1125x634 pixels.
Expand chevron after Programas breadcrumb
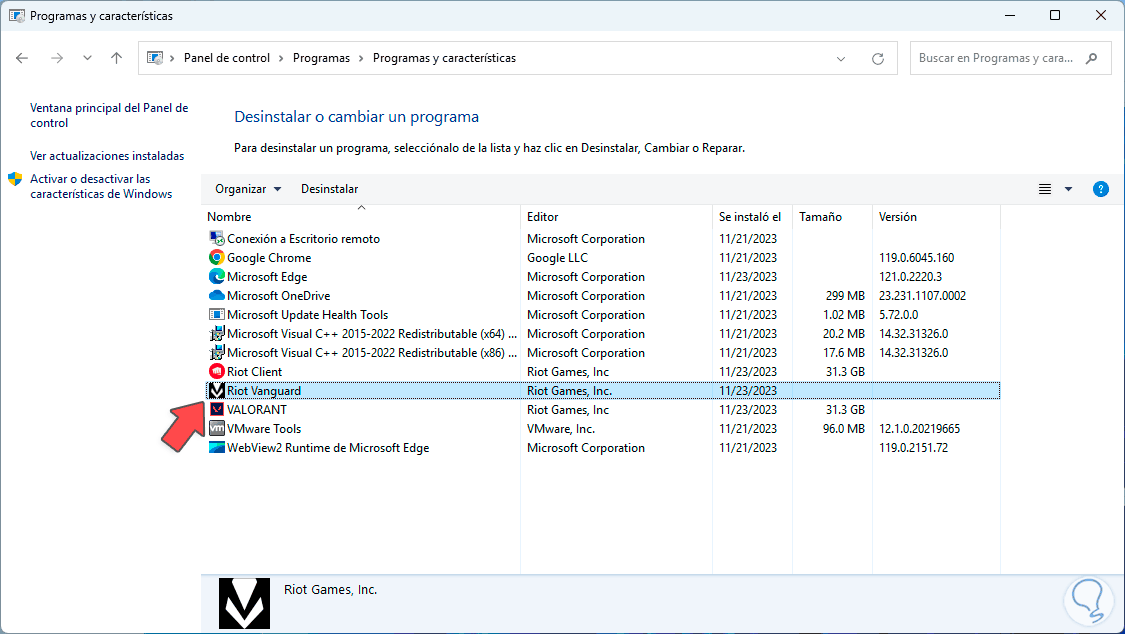[362, 58]
